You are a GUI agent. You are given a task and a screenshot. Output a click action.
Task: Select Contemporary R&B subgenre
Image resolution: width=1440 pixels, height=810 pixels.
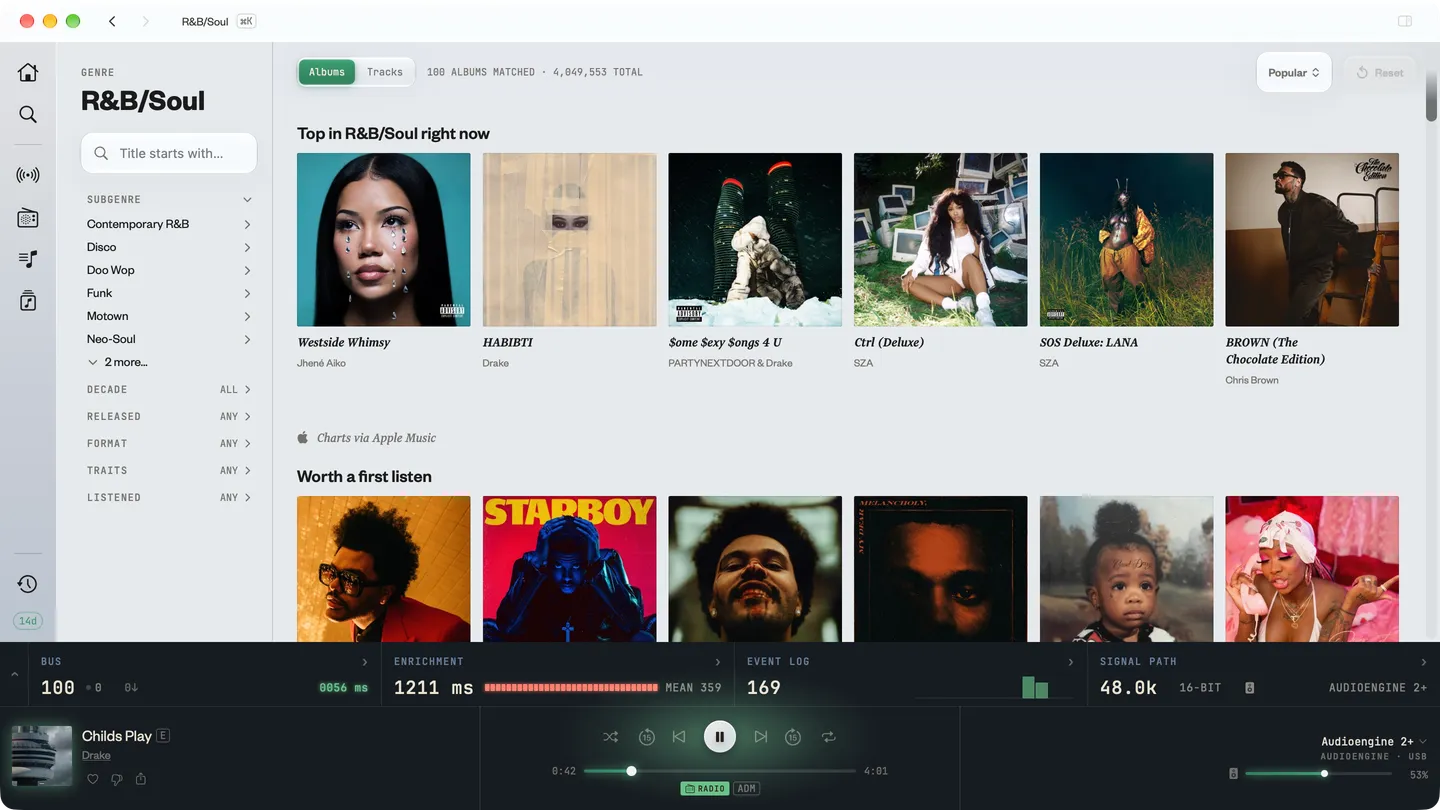tap(169, 224)
